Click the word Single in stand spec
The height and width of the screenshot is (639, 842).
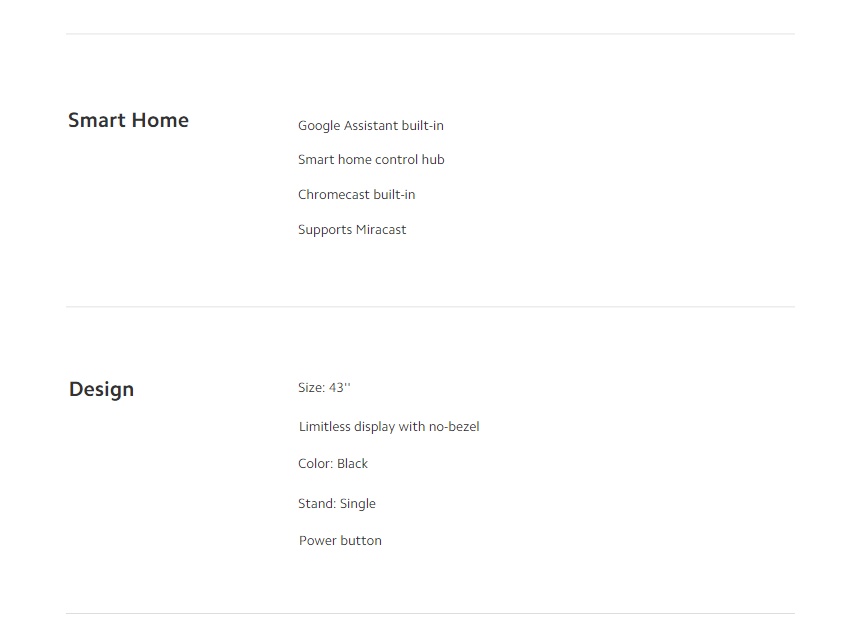point(358,504)
